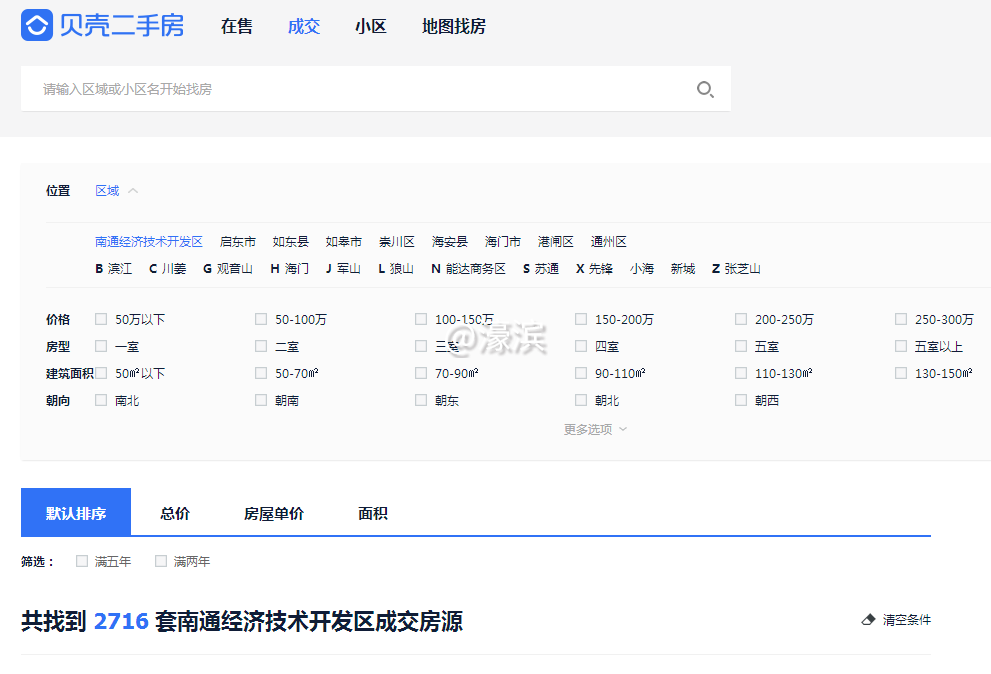Open the 启东市 region link

pyautogui.click(x=237, y=241)
